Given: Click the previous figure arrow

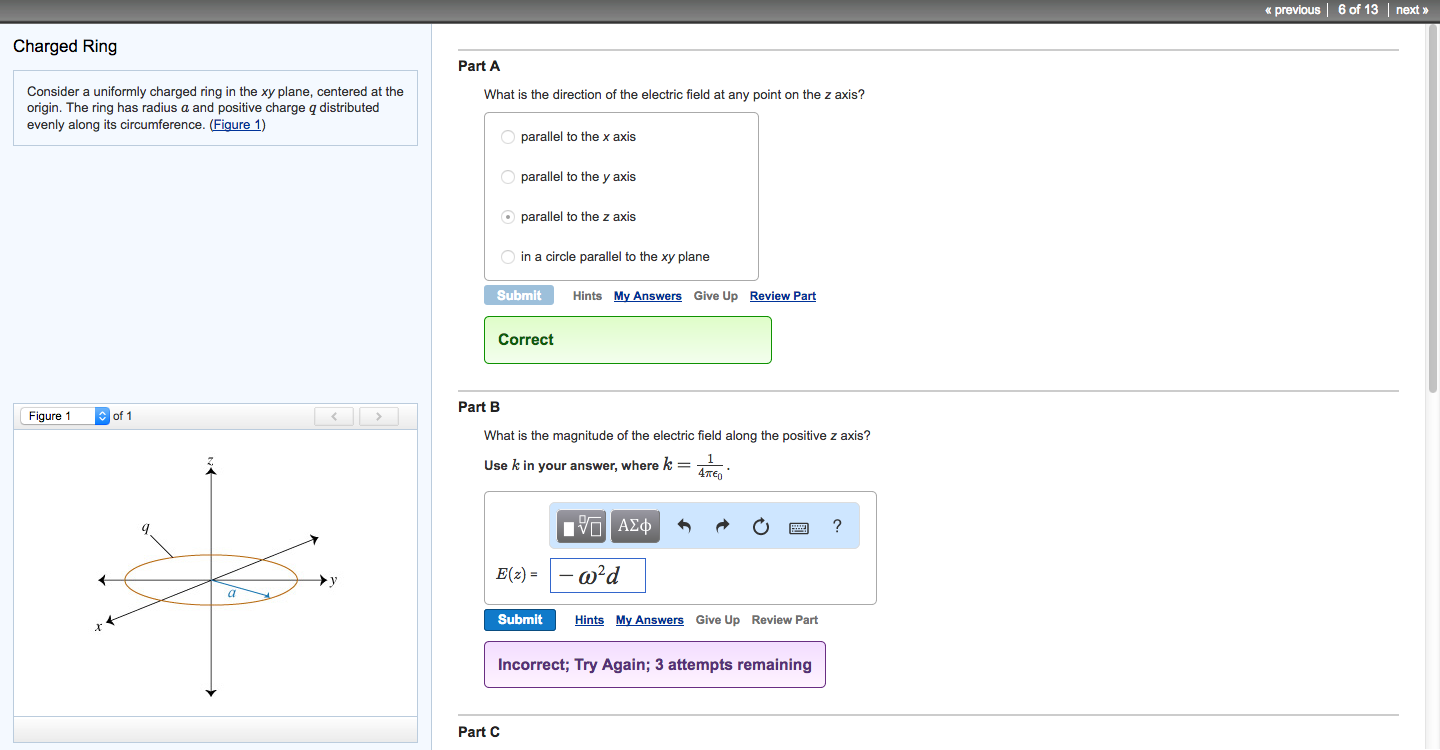Looking at the screenshot, I should tap(334, 416).
